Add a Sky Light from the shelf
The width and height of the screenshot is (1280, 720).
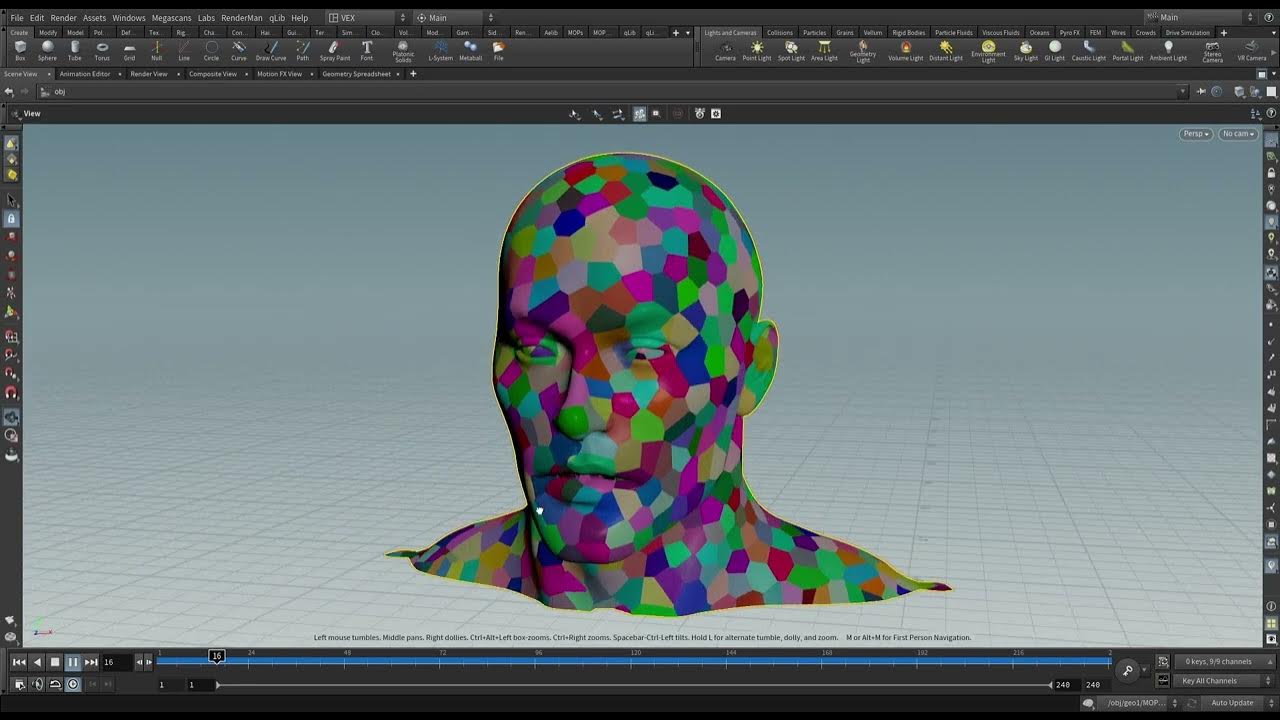(1026, 51)
